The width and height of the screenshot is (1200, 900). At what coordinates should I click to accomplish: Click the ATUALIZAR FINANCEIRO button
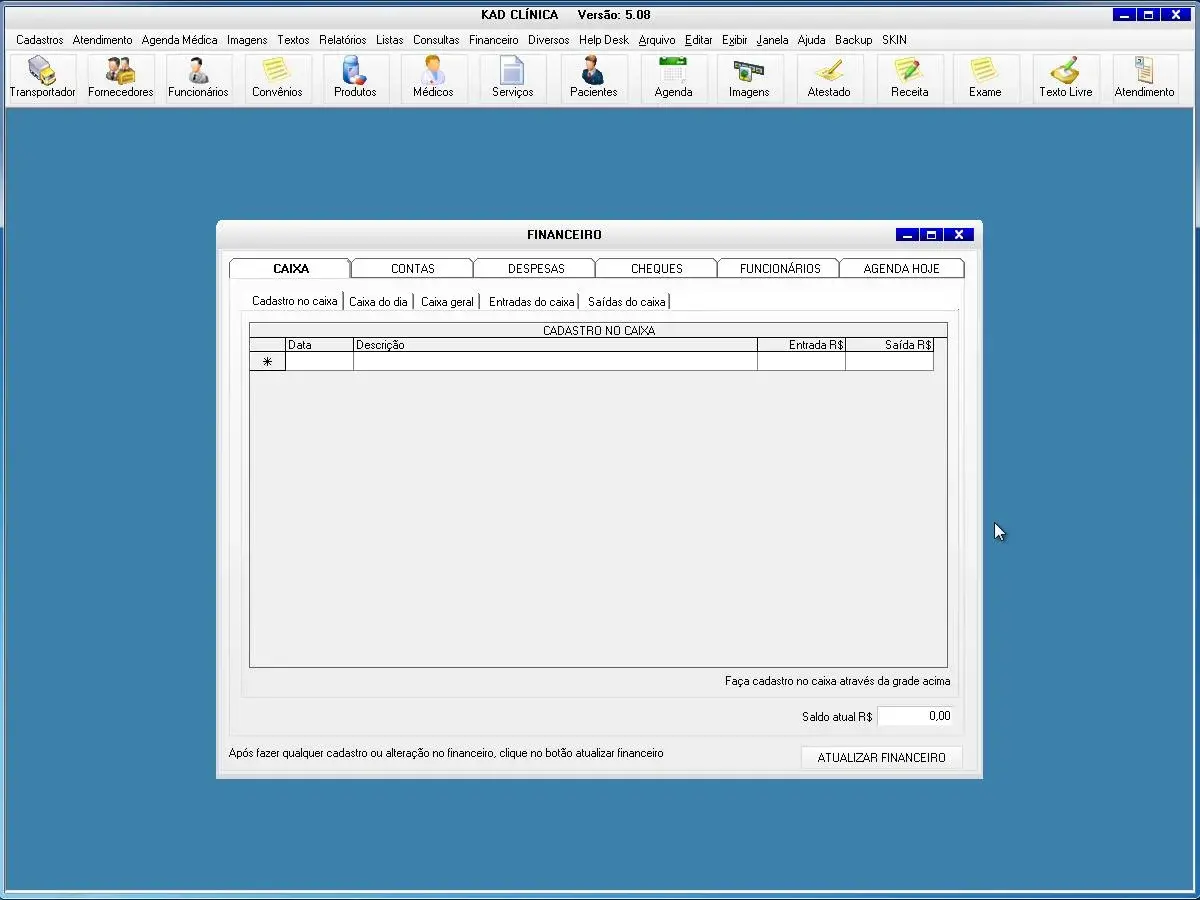click(881, 758)
